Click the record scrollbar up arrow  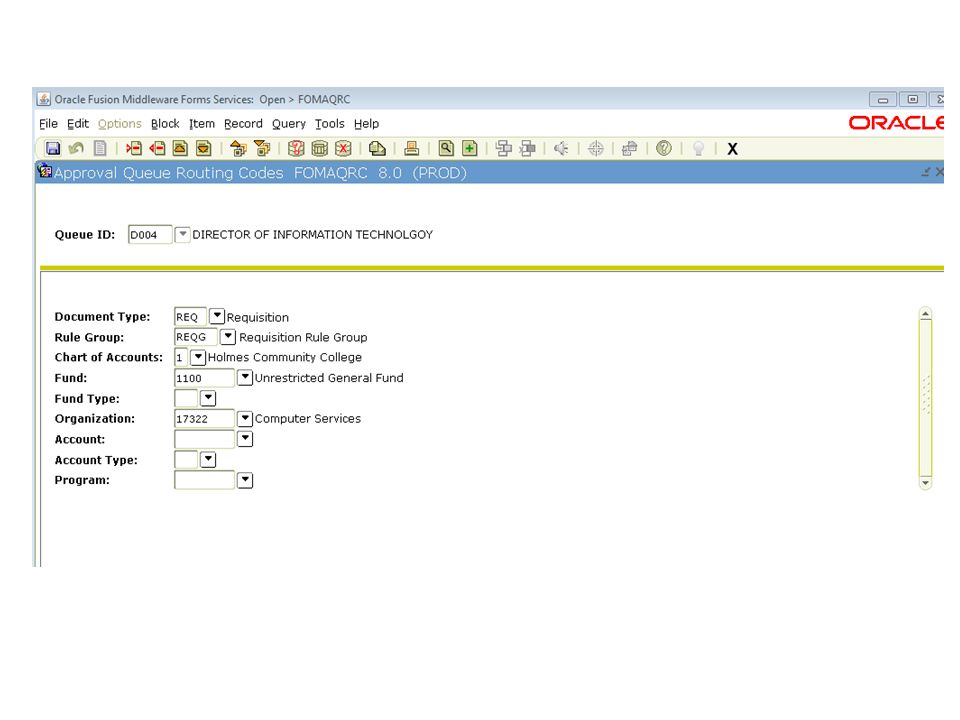[926, 314]
